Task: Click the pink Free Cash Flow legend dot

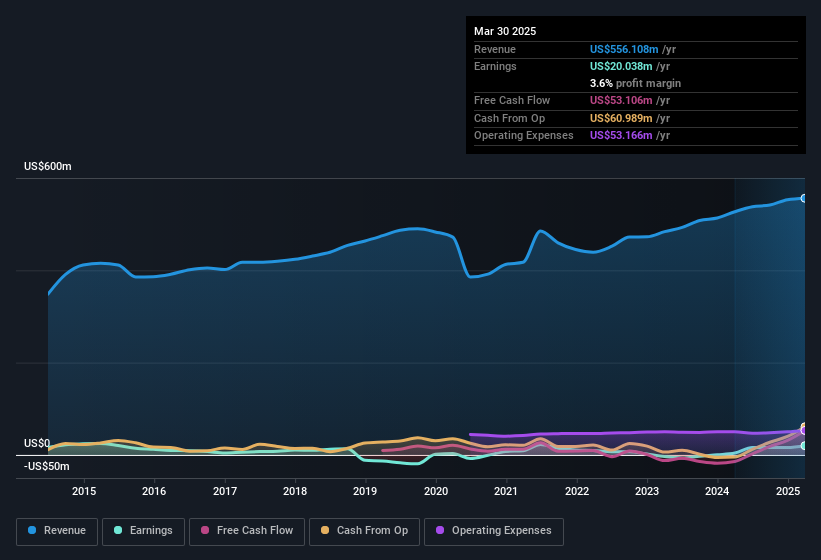Action: click(x=205, y=530)
